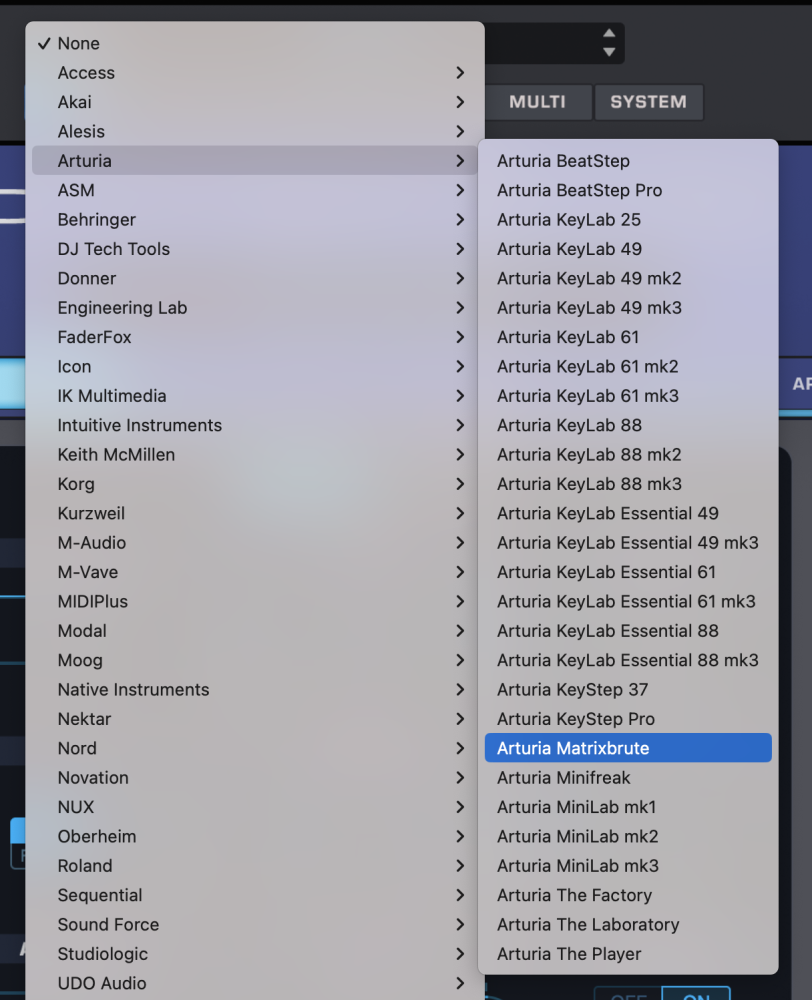Toggle the ON switch at bottom right
The height and width of the screenshot is (1000, 812).
pyautogui.click(x=696, y=994)
